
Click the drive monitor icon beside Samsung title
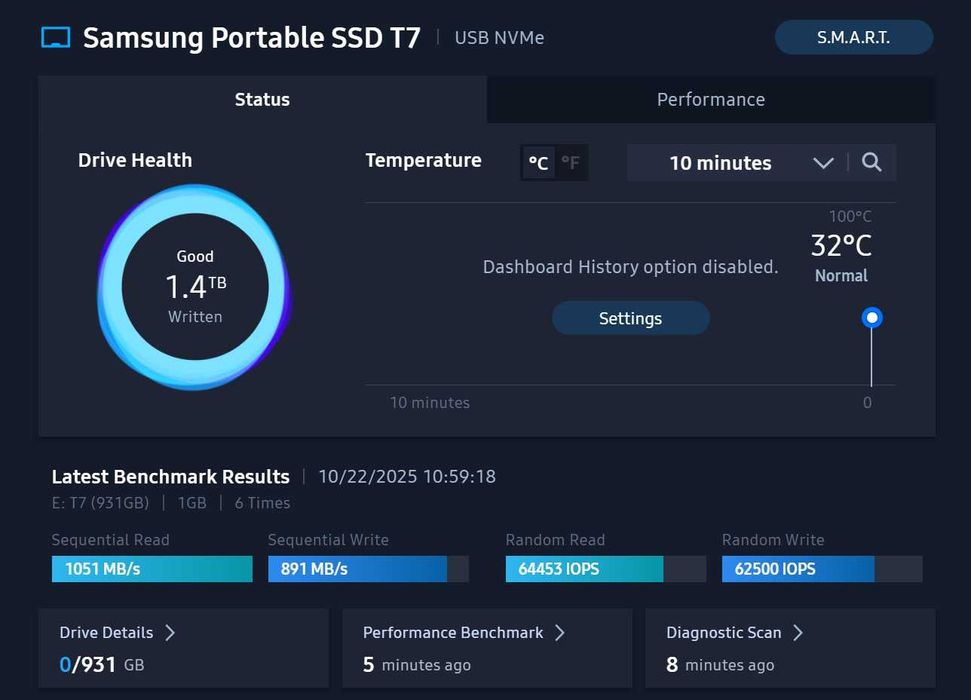55,37
